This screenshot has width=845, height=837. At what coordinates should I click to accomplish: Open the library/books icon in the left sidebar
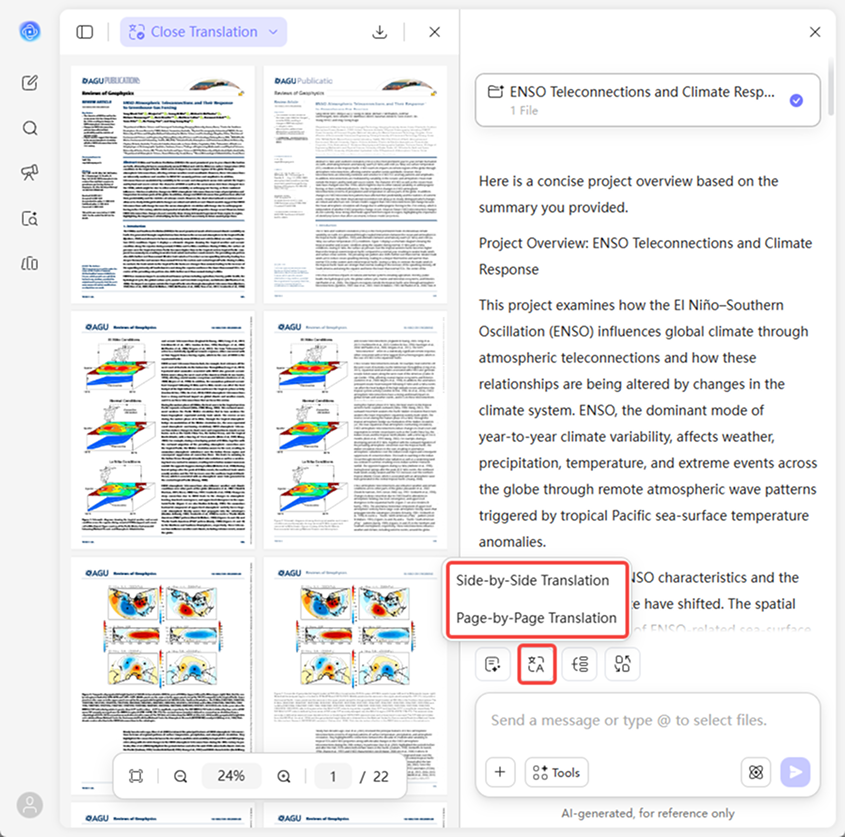(29, 263)
